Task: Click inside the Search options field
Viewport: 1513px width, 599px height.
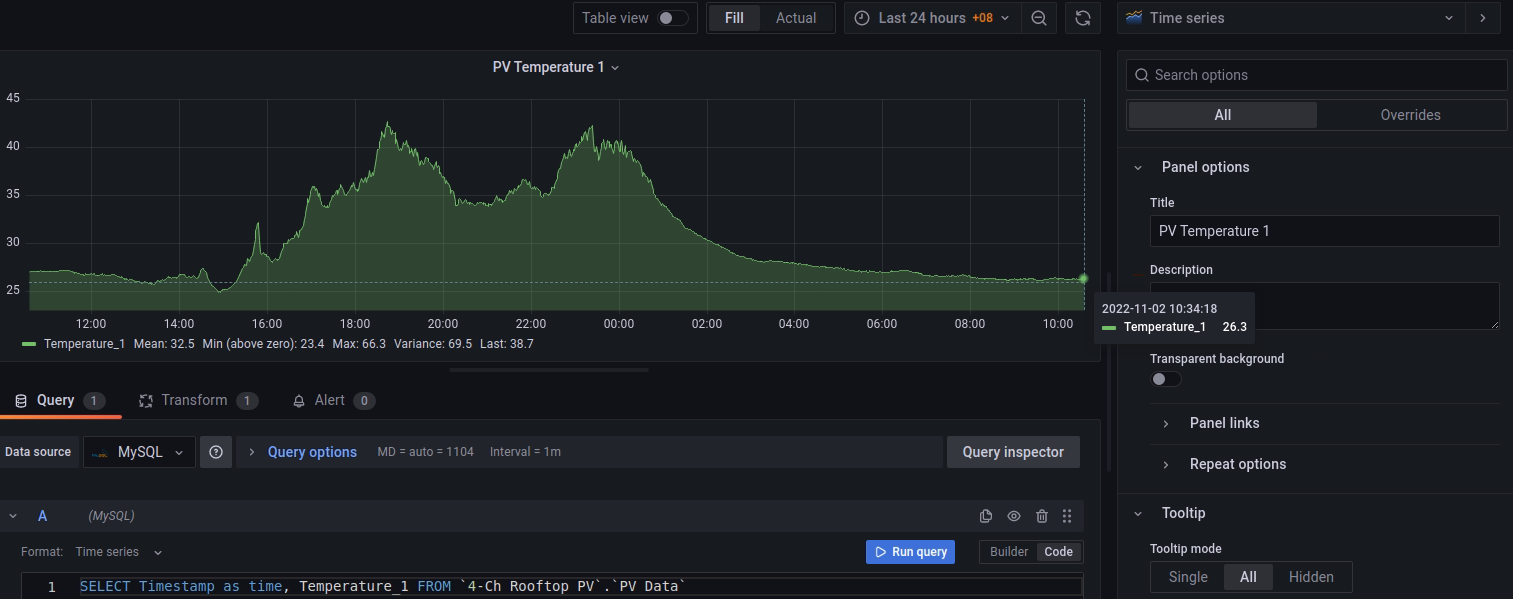Action: [1316, 75]
